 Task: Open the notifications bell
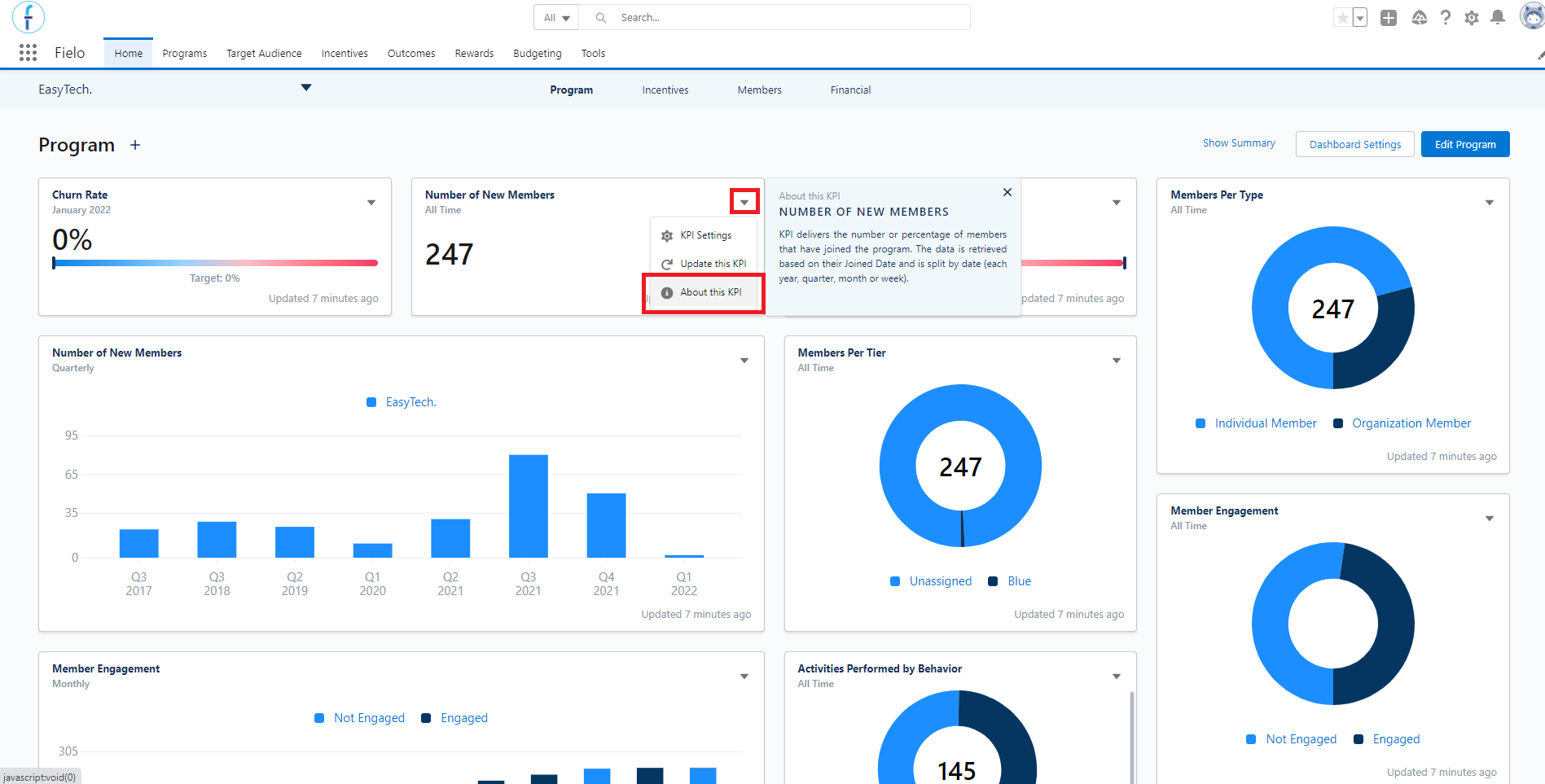tap(1498, 18)
